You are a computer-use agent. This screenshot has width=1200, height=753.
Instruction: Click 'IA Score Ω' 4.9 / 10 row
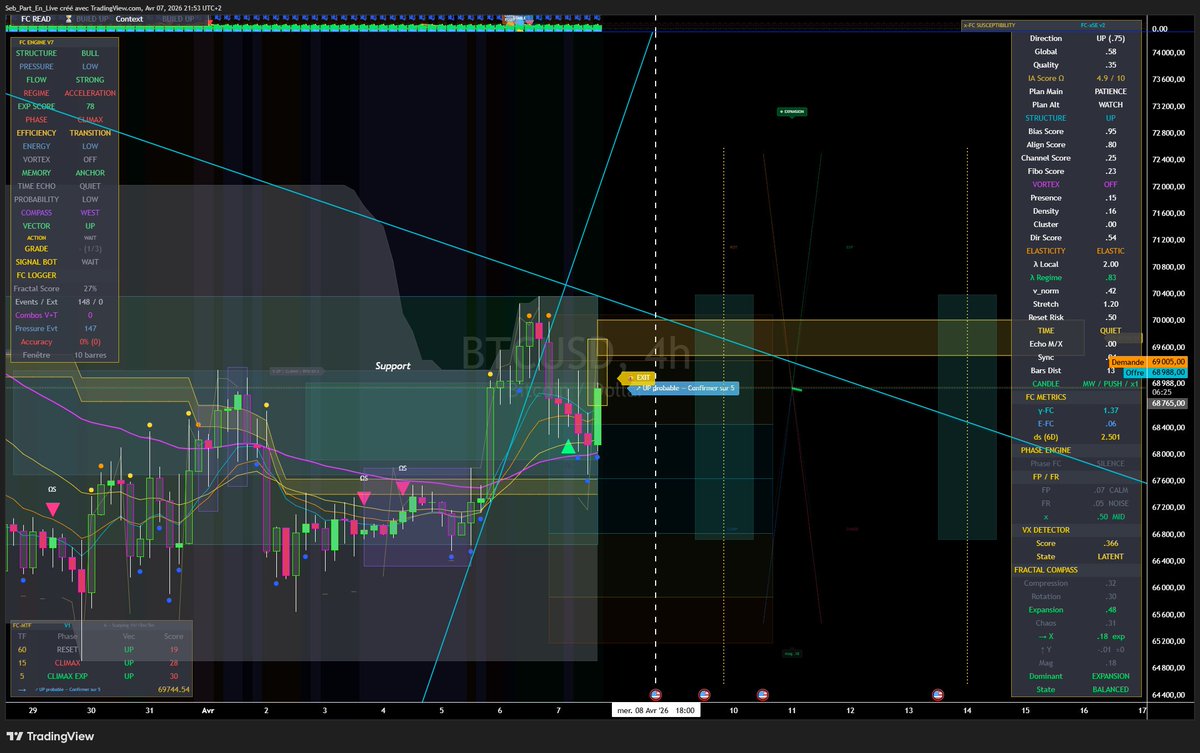(x=1078, y=78)
